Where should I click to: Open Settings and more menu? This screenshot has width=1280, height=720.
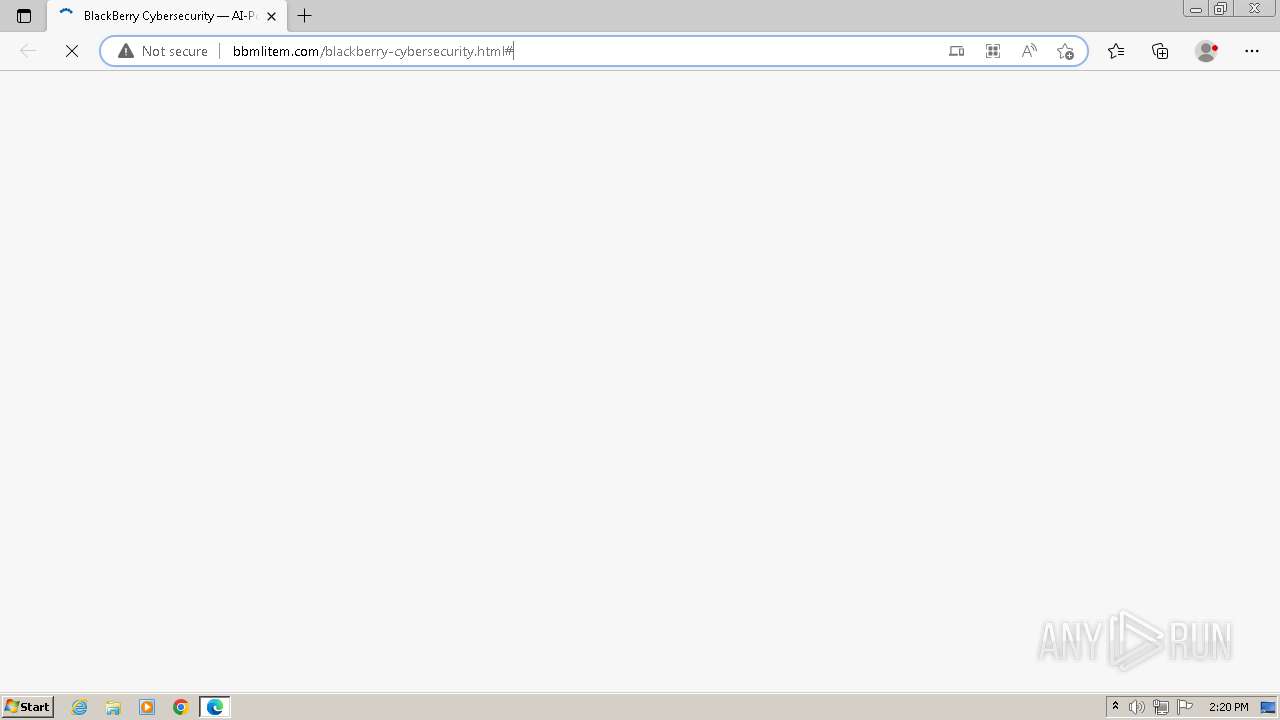point(1252,51)
